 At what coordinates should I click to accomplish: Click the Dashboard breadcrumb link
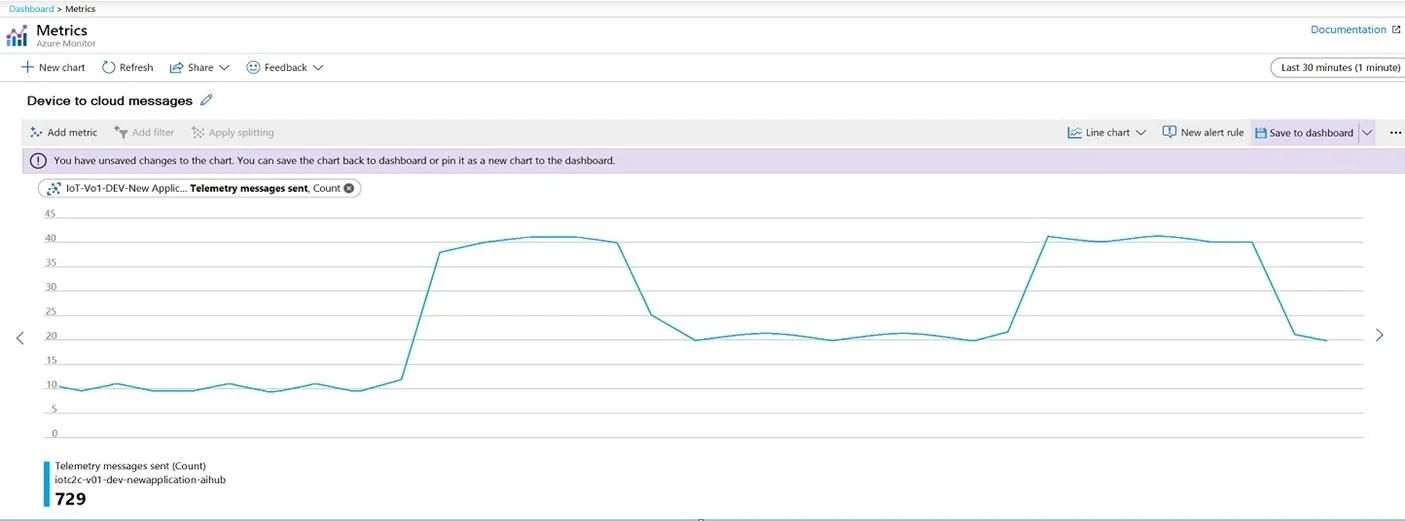(x=31, y=8)
